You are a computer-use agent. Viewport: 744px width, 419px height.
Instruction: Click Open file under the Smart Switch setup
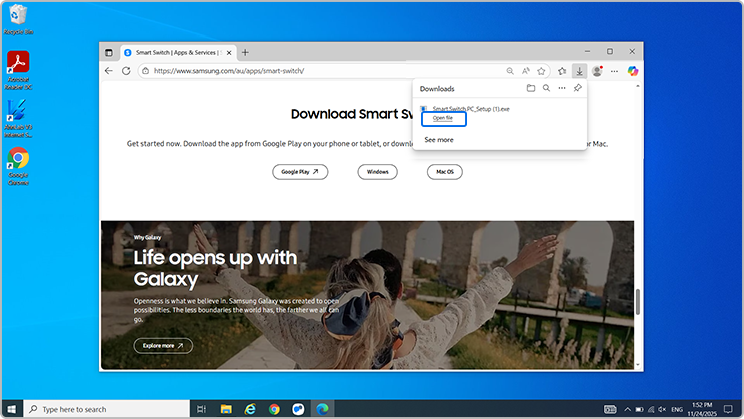tap(442, 118)
